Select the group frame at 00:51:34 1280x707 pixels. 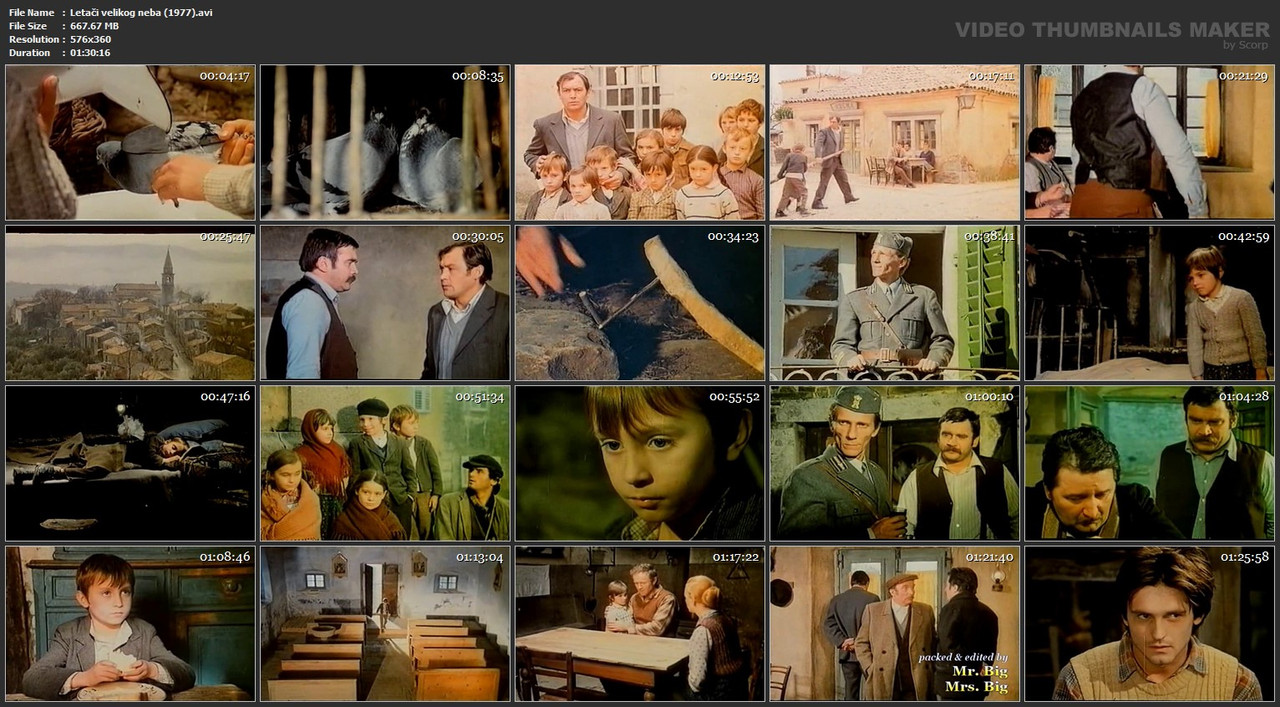point(385,463)
